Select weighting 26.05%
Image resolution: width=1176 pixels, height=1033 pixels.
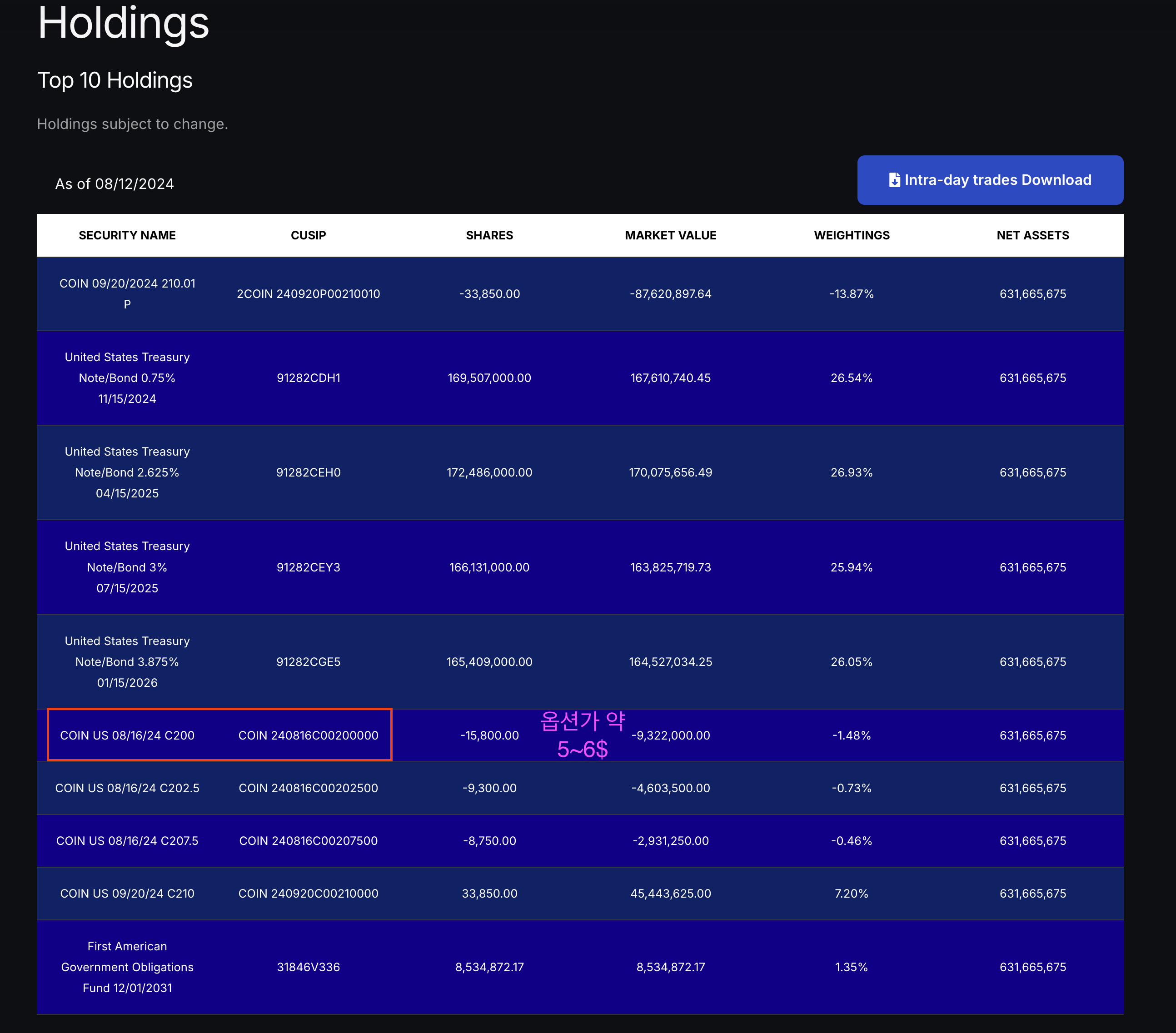(x=852, y=661)
